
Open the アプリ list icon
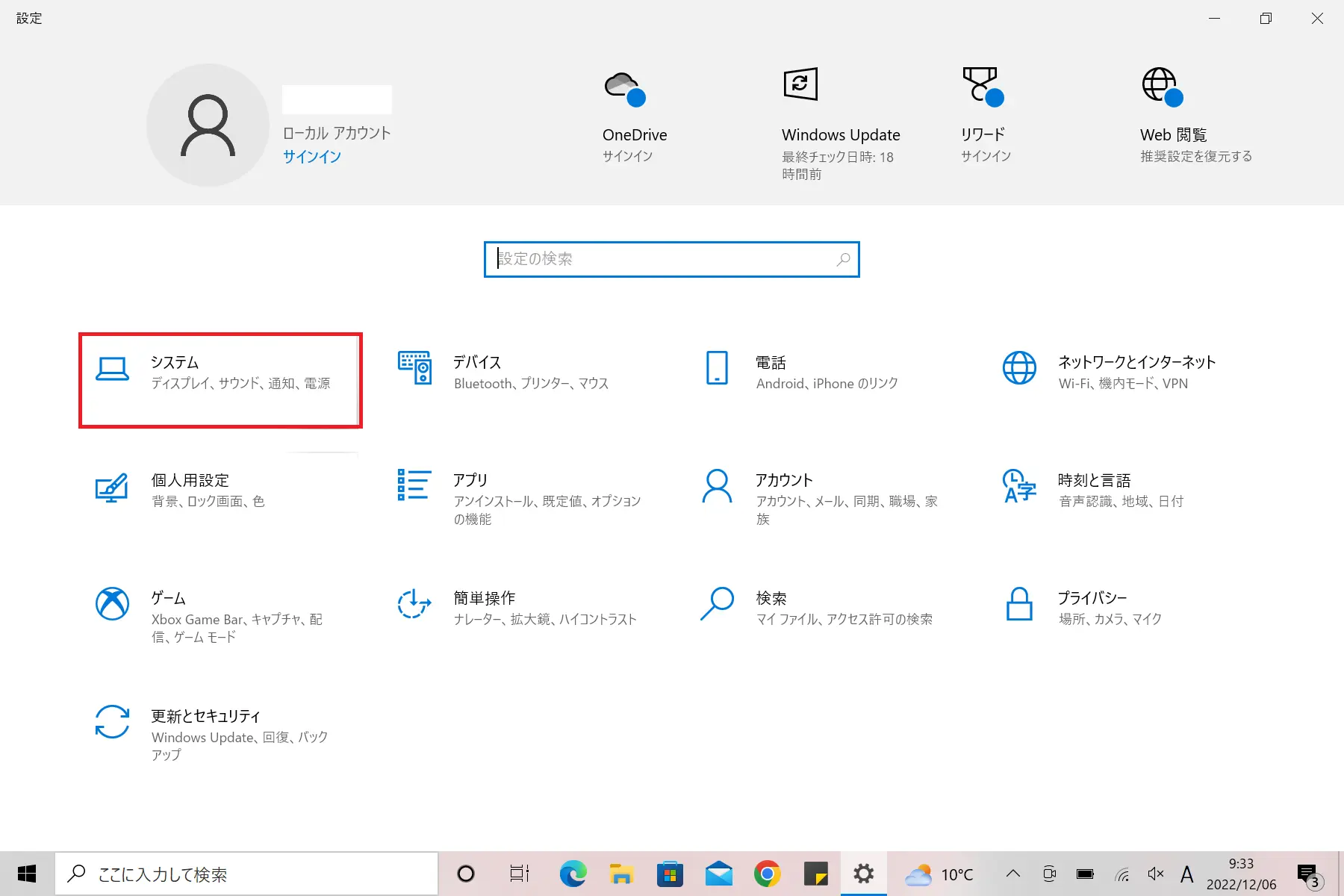click(414, 485)
